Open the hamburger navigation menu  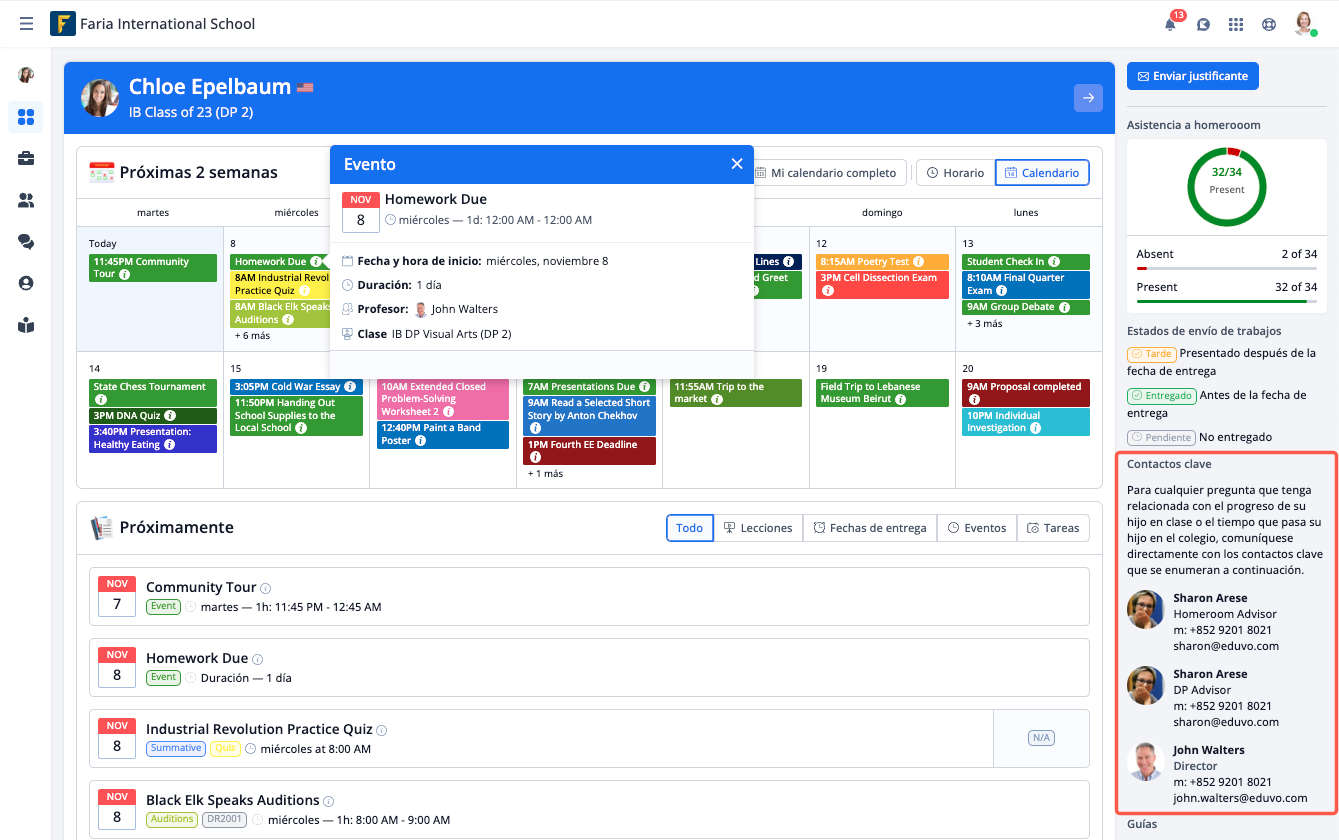tap(26, 24)
